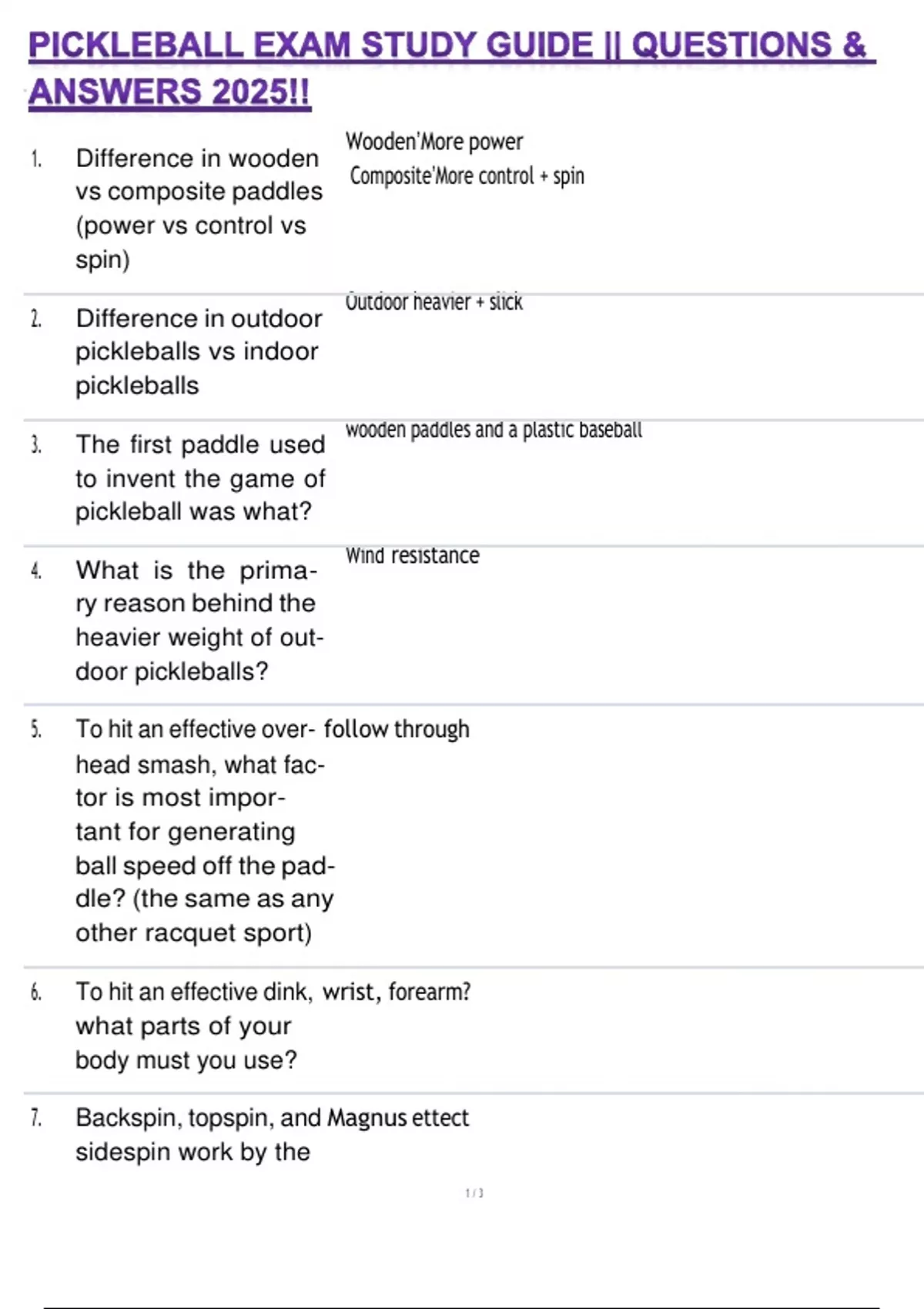Viewport: 924px width, 1309px height.
Task: Click the 'Outdoor heavier + slick' answer
Action: coord(434,302)
